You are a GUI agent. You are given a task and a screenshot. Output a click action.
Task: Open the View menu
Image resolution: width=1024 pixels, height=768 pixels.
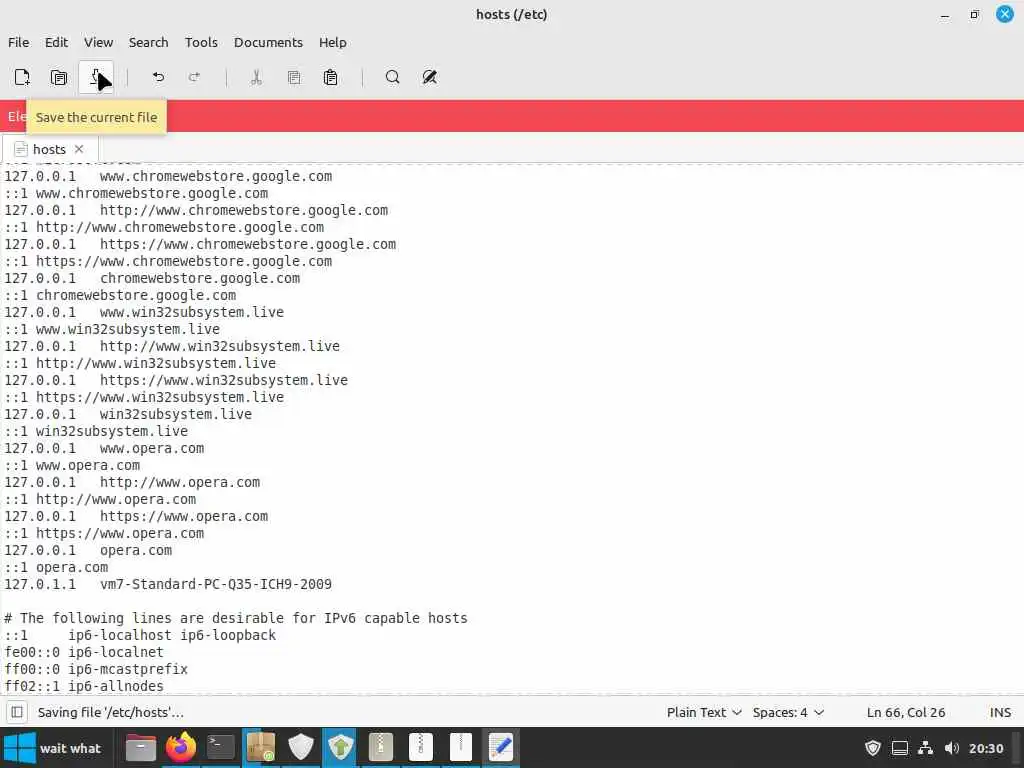98,42
